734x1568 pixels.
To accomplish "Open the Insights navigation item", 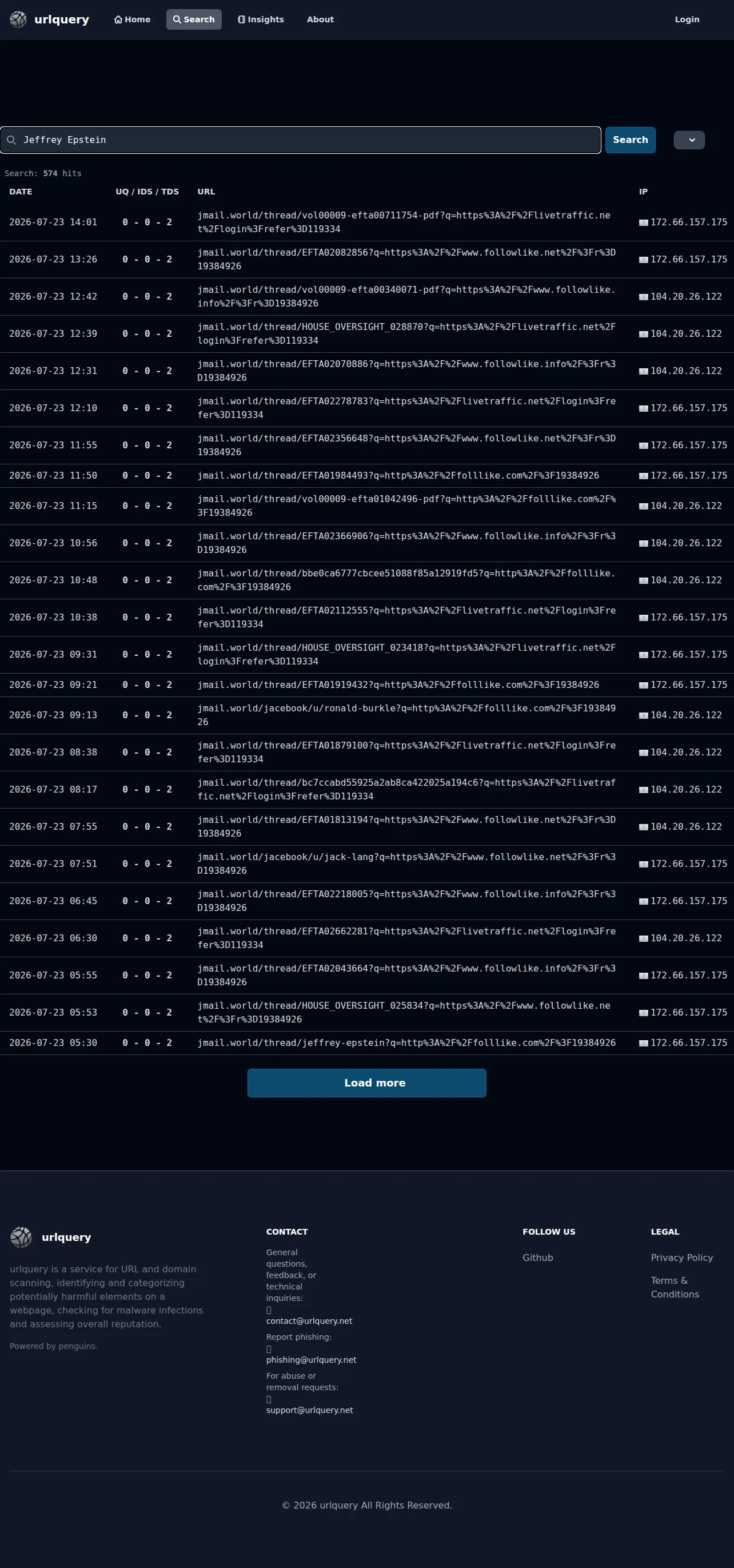I will (261, 19).
